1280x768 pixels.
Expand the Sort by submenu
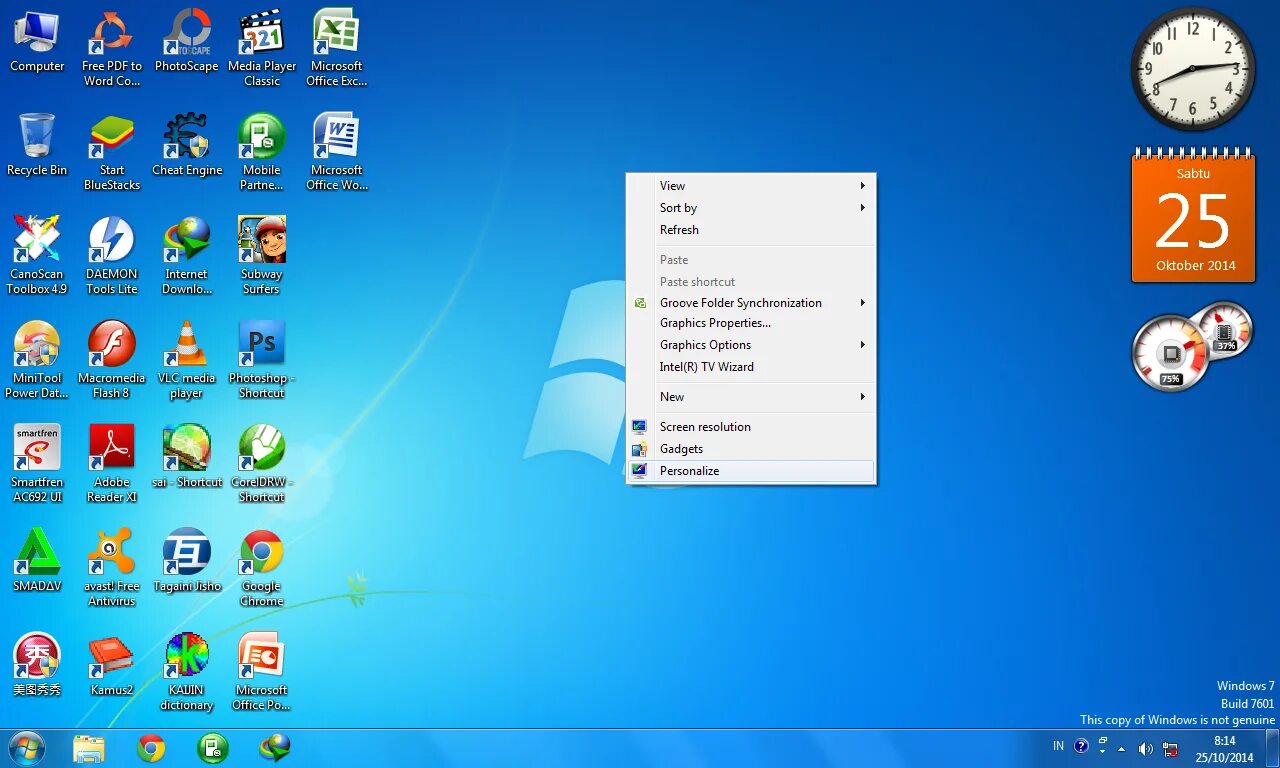751,208
